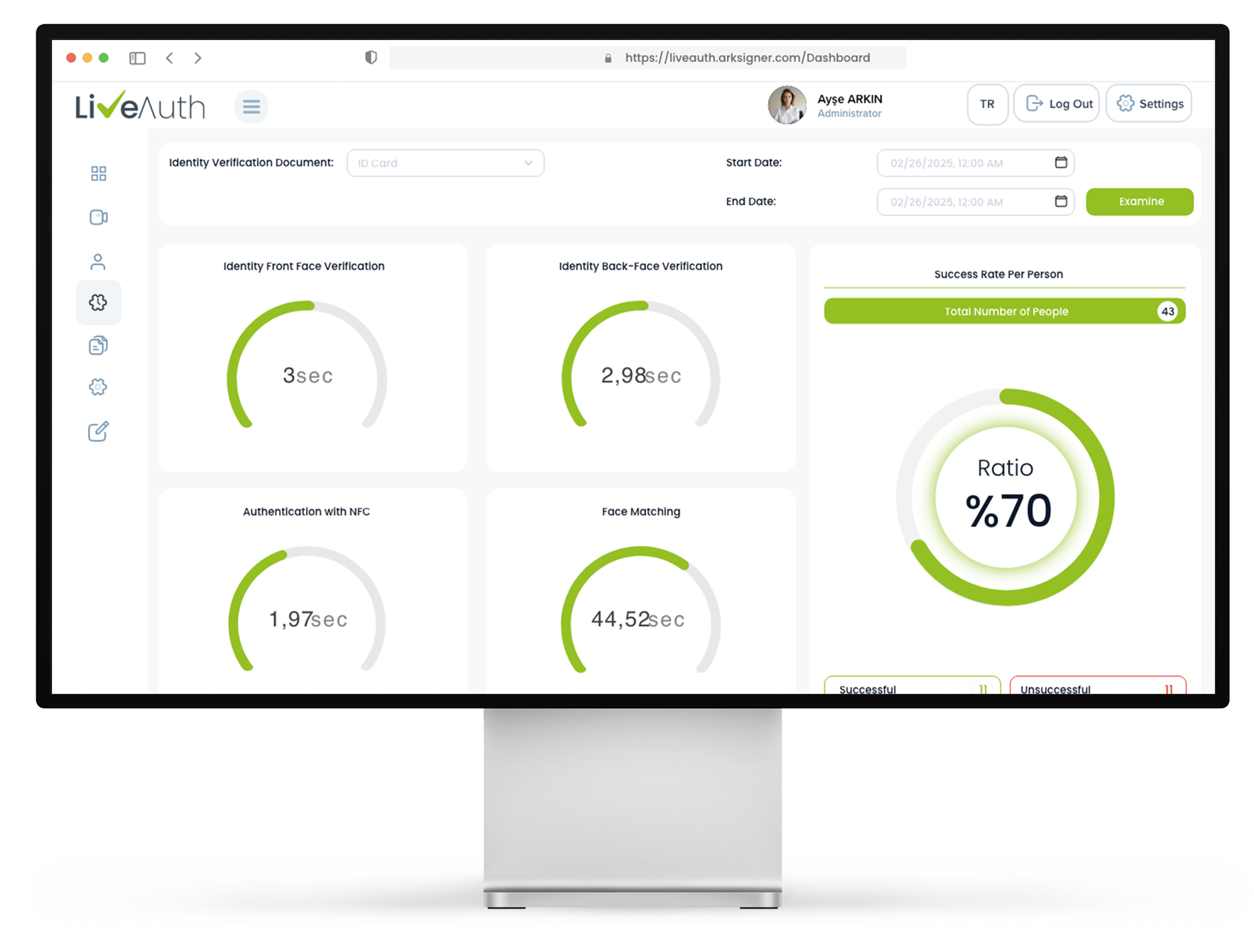The width and height of the screenshot is (1254, 952).
Task: Click the Administrator role label
Action: tap(849, 113)
